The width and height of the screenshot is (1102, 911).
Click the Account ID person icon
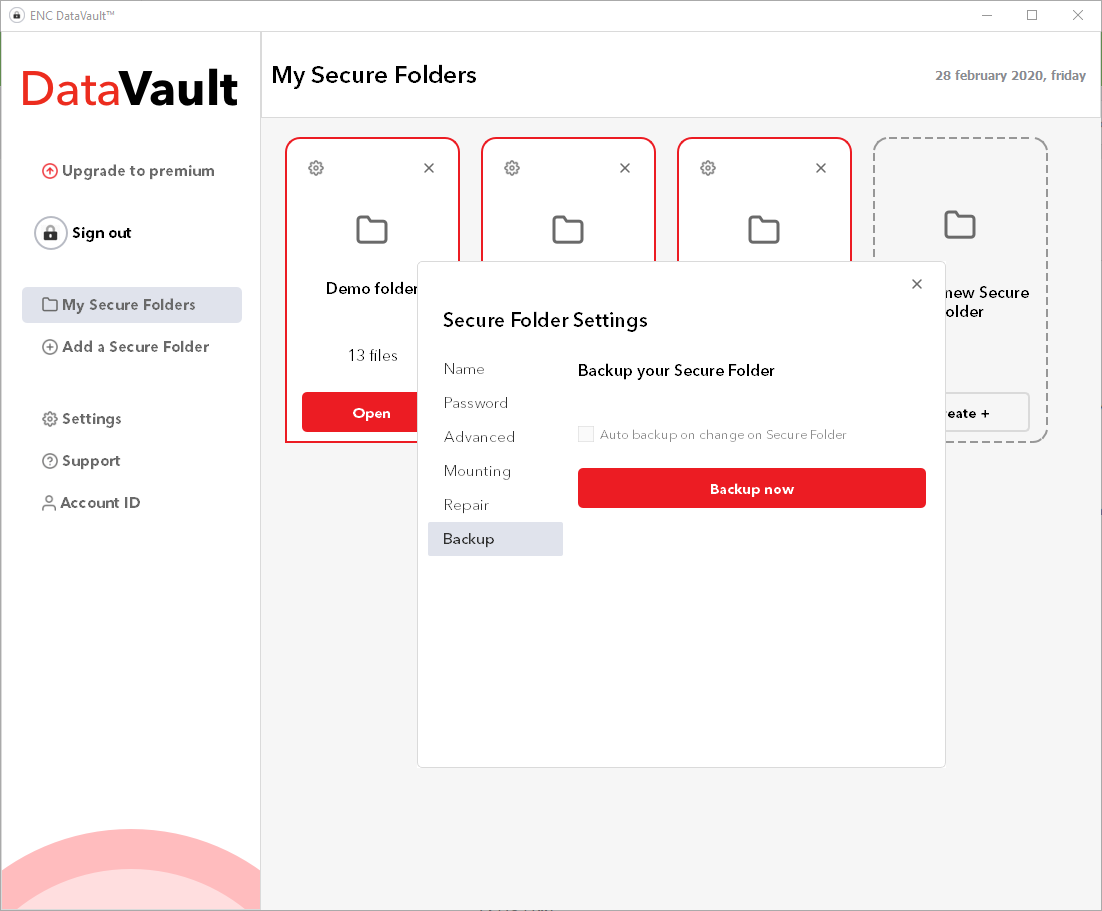(48, 503)
